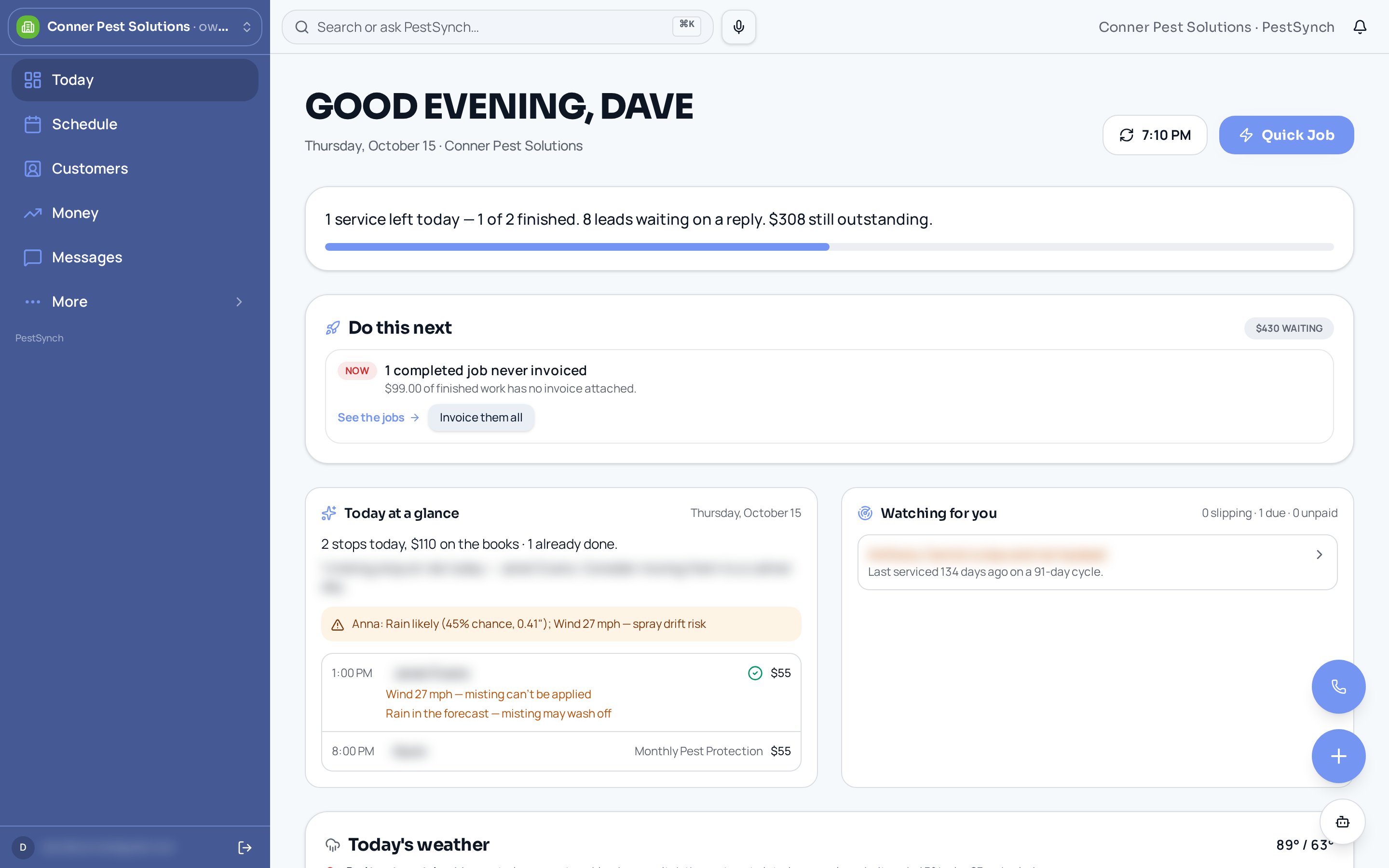Open the notifications bell
The width and height of the screenshot is (1389, 868).
click(1360, 27)
